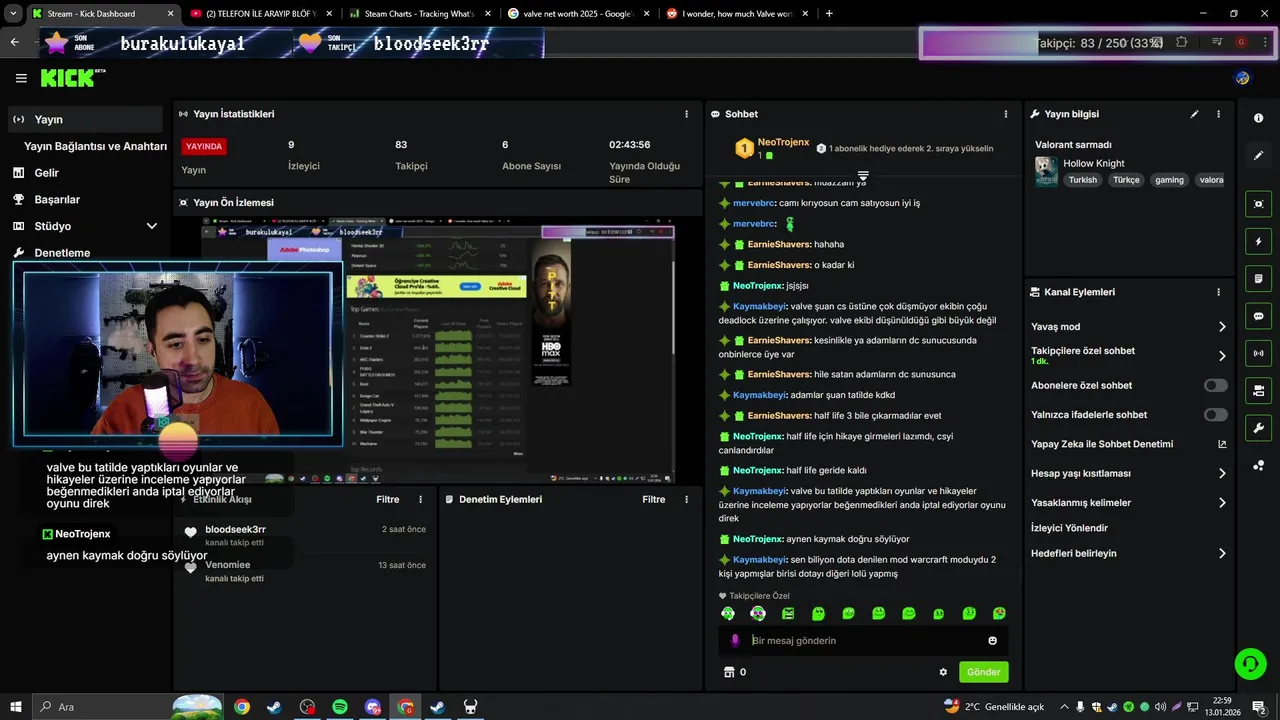Click the chat bubble icon in the right rail
Image resolution: width=1280 pixels, height=720 pixels.
(1258, 316)
